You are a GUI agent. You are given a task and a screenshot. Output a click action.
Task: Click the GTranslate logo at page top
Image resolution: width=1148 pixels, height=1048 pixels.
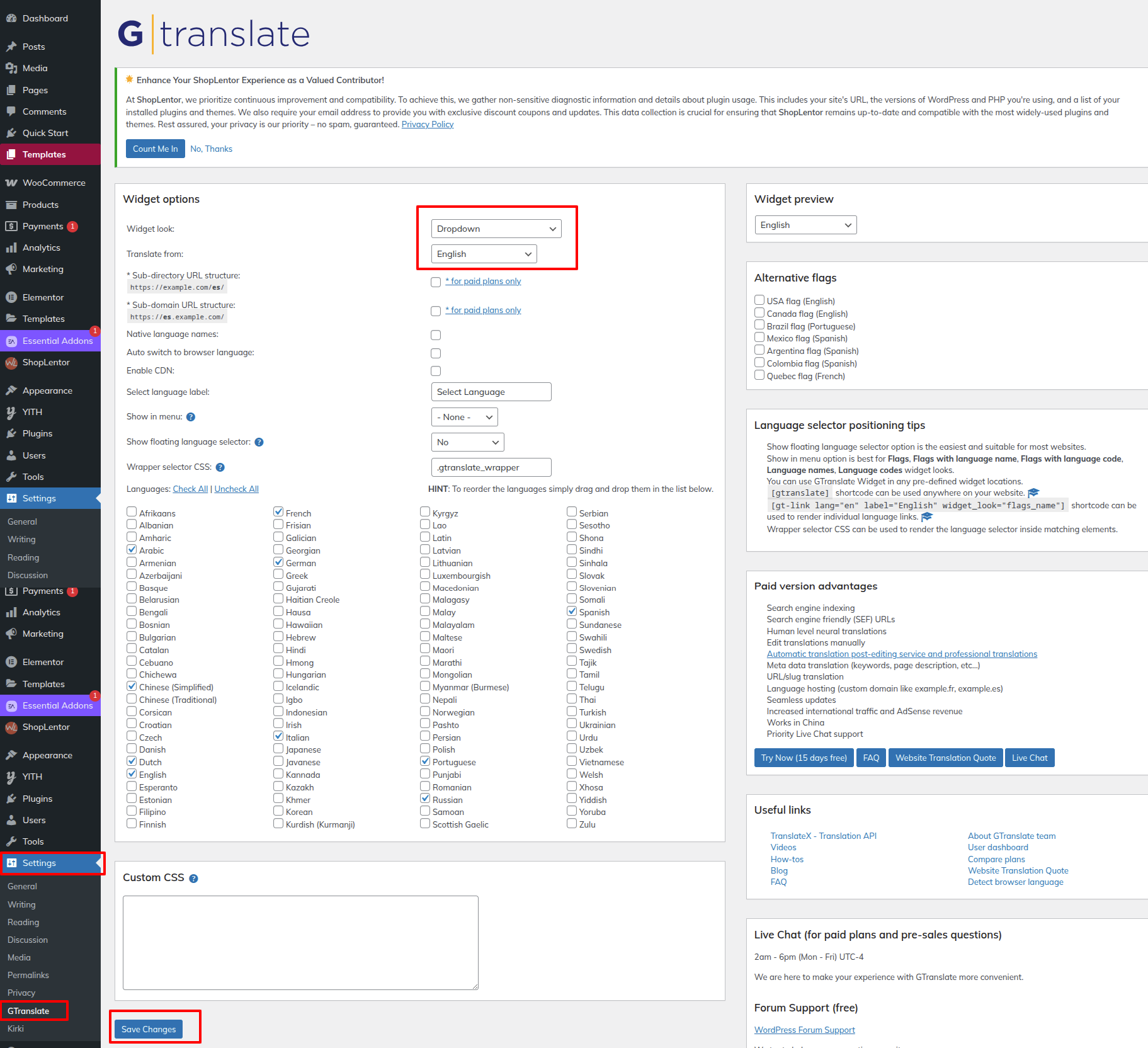(x=213, y=34)
